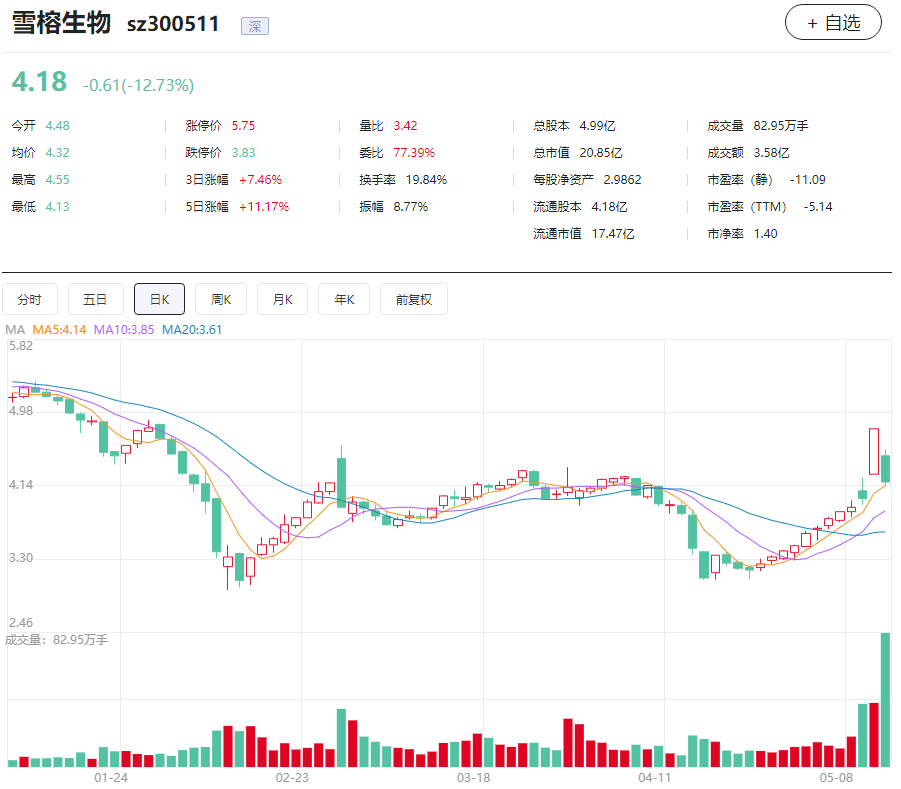This screenshot has width=901, height=789.
Task: Click the tall hollow red candlestick near 05-08
Action: point(874,452)
